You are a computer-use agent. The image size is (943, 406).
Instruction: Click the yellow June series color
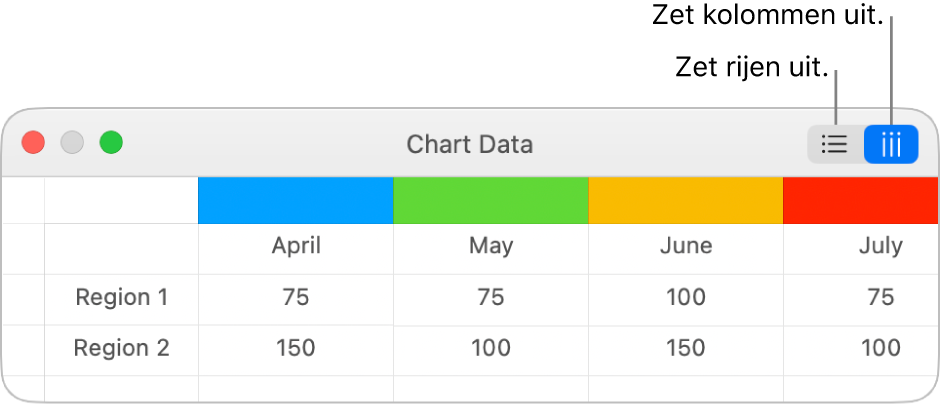686,200
